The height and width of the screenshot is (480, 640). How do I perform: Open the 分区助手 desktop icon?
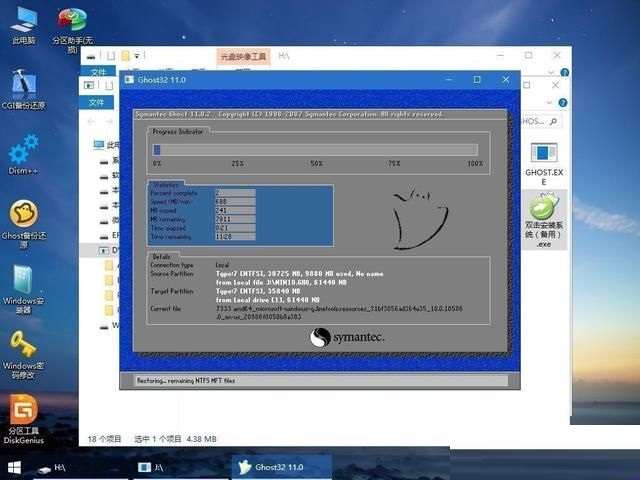tap(73, 29)
